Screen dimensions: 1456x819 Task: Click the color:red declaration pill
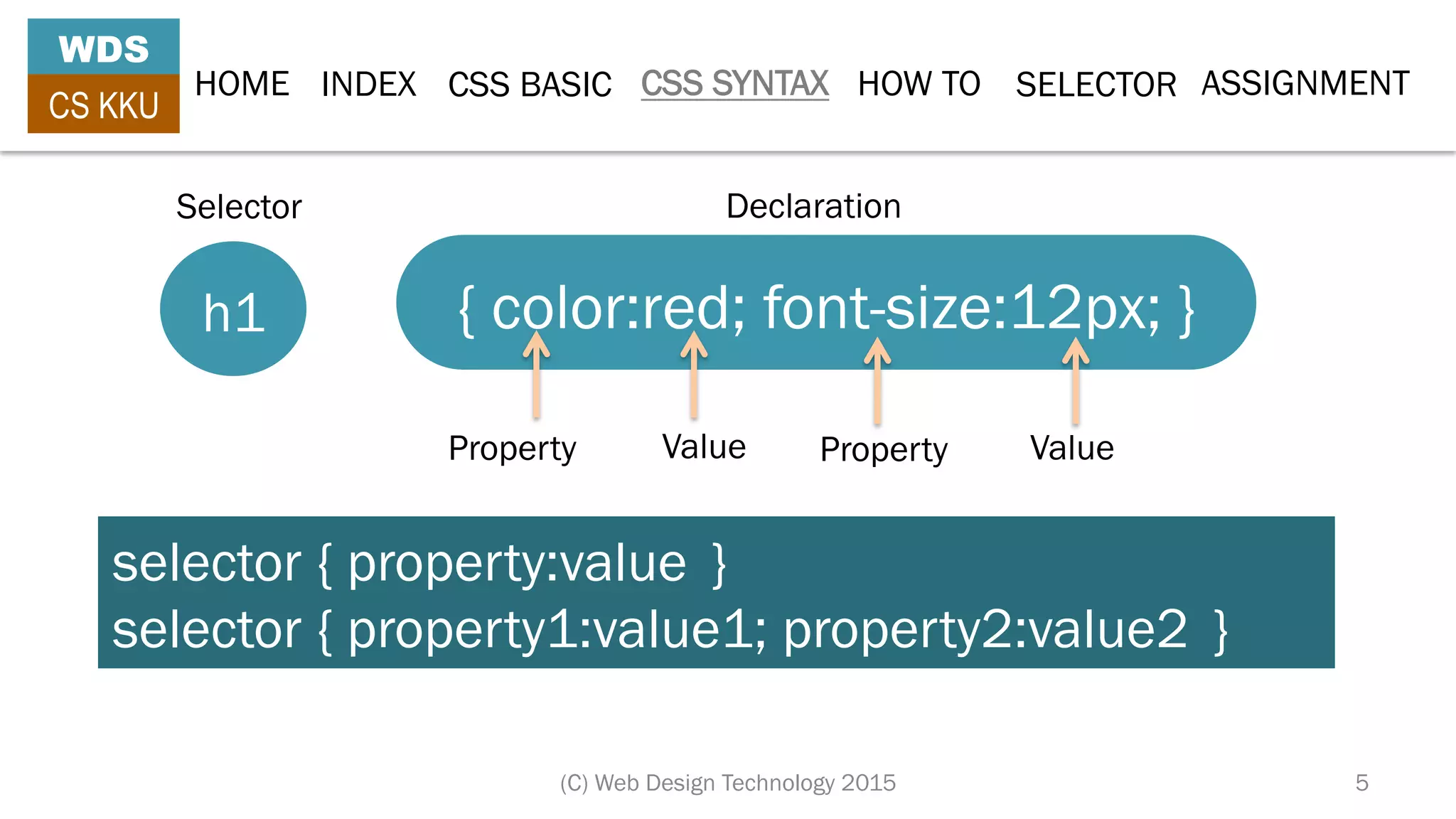[826, 302]
